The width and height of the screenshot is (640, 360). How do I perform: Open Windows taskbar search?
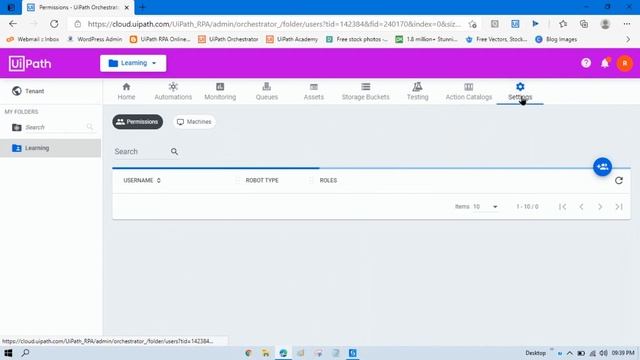pos(25,353)
